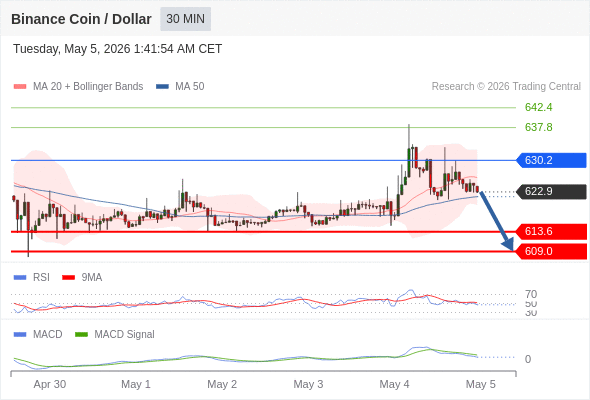Viewport: 590px width, 400px height.
Task: Click the MA 50 legend label
Action: pyautogui.click(x=190, y=87)
